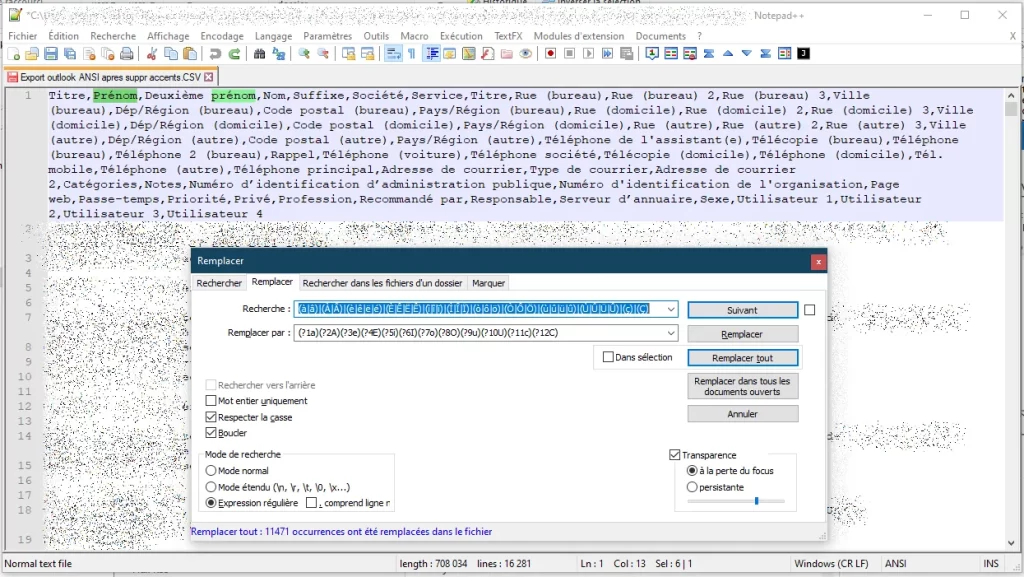Click the Open file folder icon
This screenshot has height=577, width=1024.
click(x=31, y=54)
